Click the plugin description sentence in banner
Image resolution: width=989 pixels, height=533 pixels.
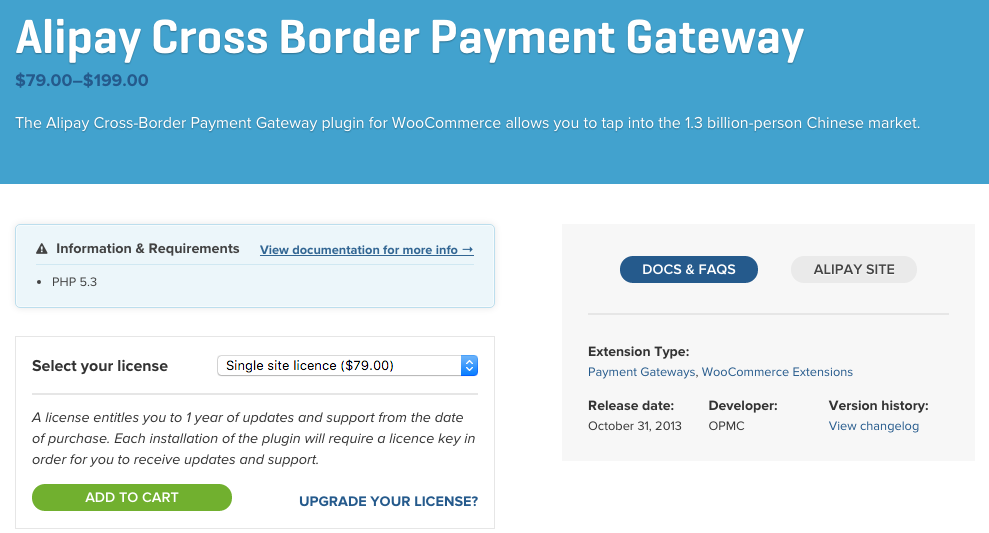[467, 123]
